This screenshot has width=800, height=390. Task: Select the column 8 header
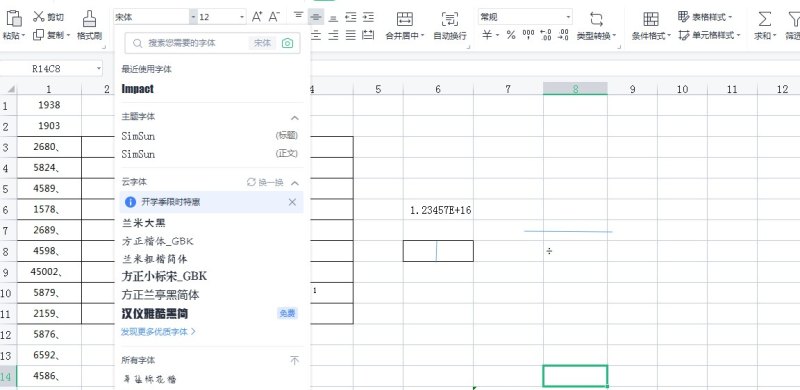click(575, 89)
